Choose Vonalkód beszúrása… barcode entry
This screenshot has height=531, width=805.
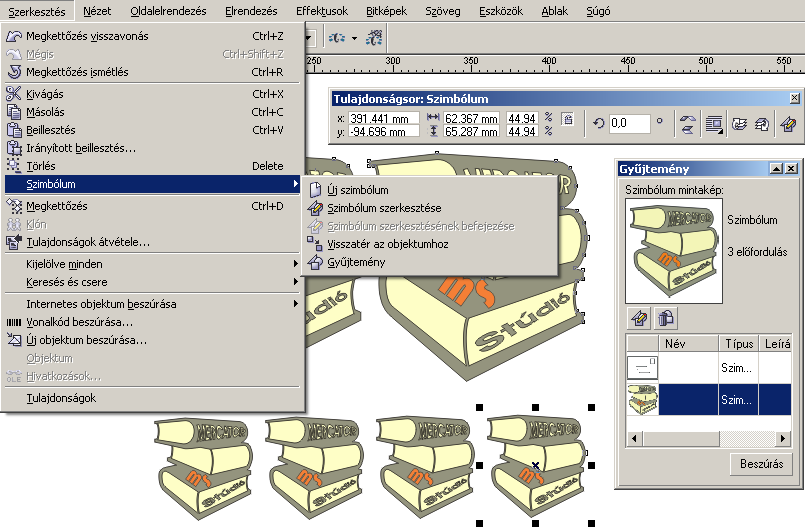coord(152,322)
